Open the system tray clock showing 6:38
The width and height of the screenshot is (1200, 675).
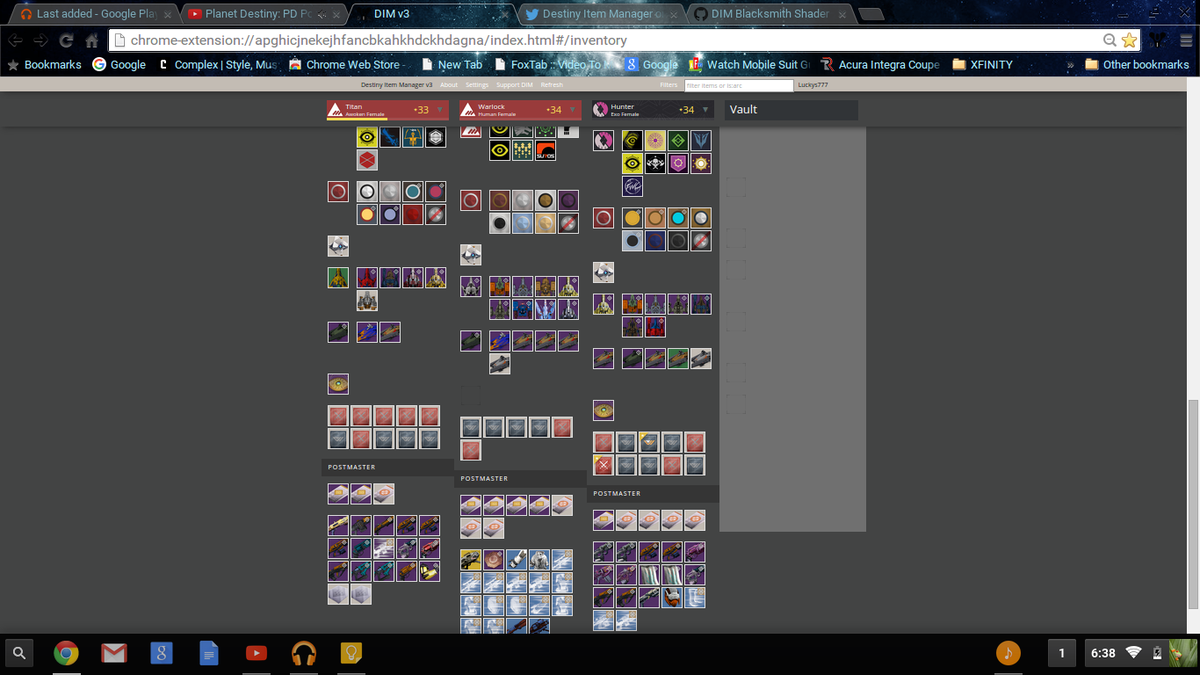[1103, 653]
